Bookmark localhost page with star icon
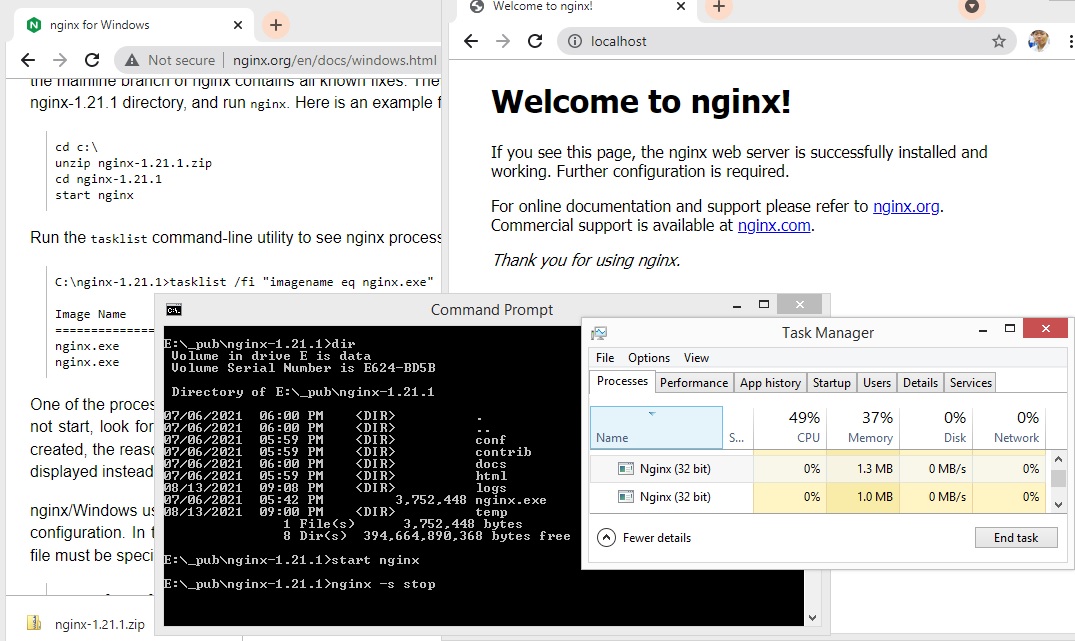Image resolution: width=1075 pixels, height=641 pixels. pos(998,41)
